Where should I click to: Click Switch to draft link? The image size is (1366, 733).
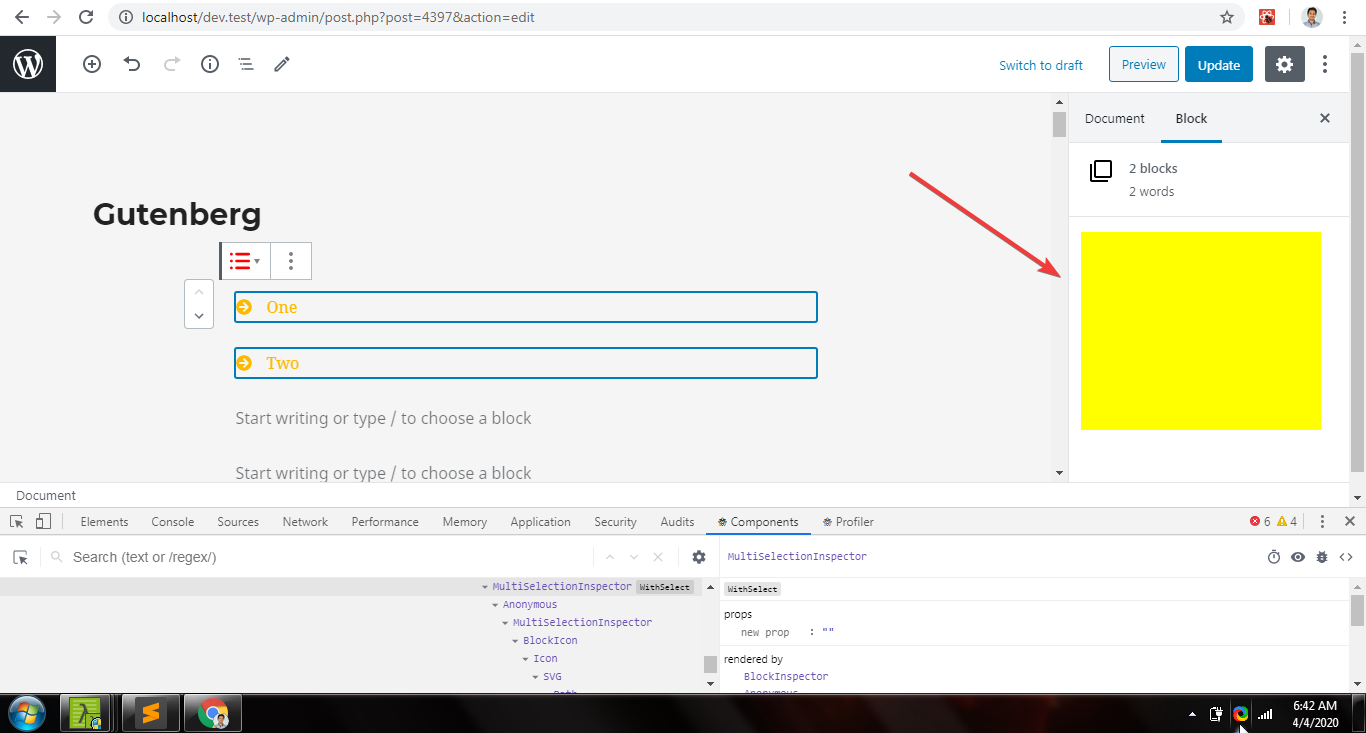pyautogui.click(x=1041, y=65)
